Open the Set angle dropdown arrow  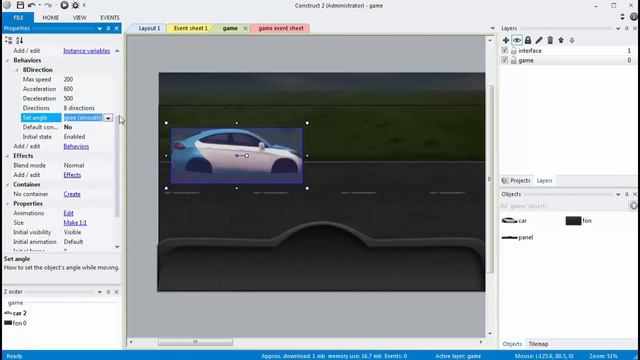pos(108,118)
